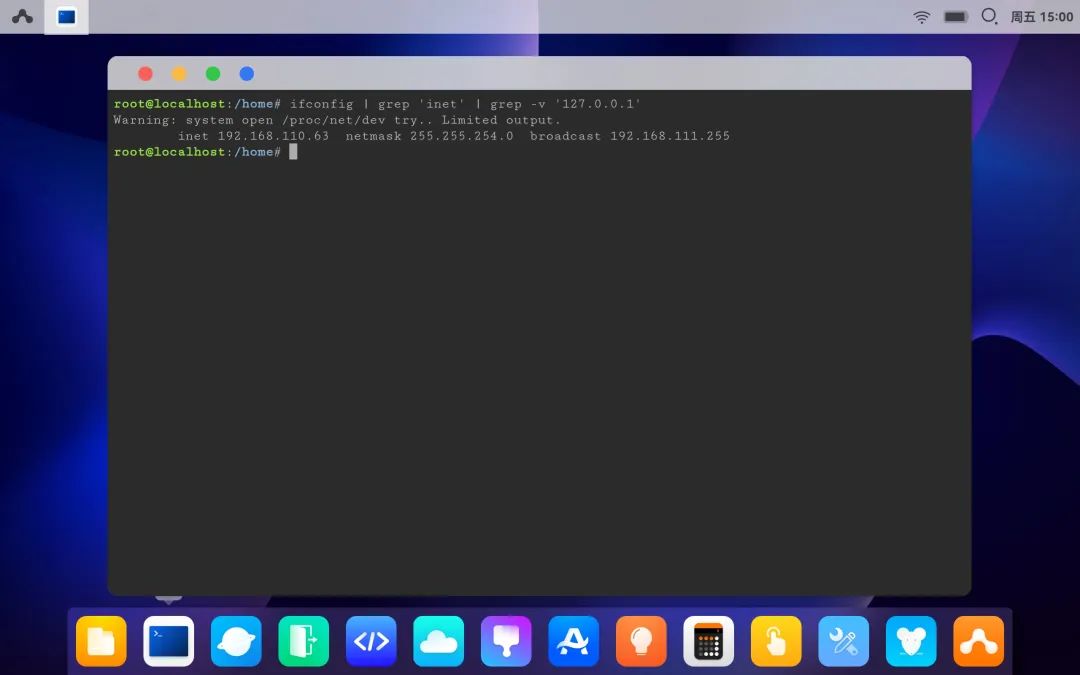Image resolution: width=1080 pixels, height=675 pixels.
Task: Open search with the magnifier in the top bar
Action: point(990,16)
